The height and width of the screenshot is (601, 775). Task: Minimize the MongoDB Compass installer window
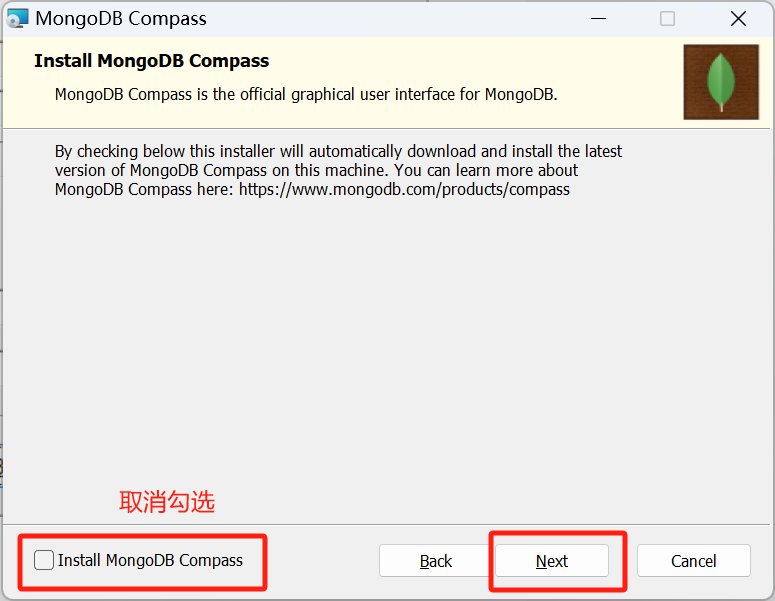point(598,19)
